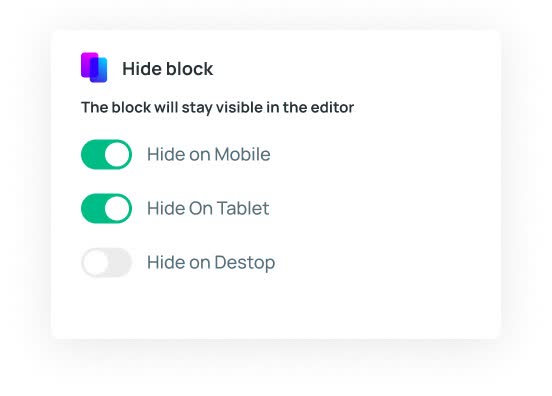The width and height of the screenshot is (552, 396).
Task: Turn off the Hide On Tablet switch
Action: [x=106, y=208]
